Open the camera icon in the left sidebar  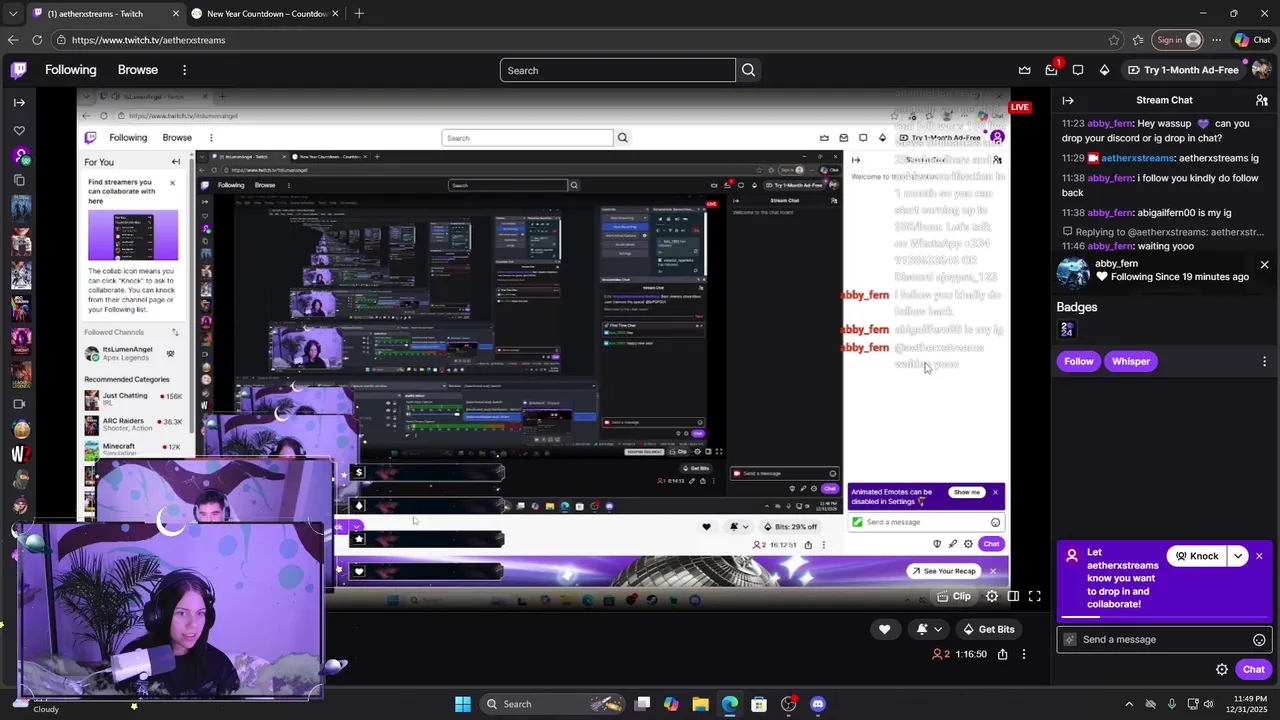tap(19, 404)
